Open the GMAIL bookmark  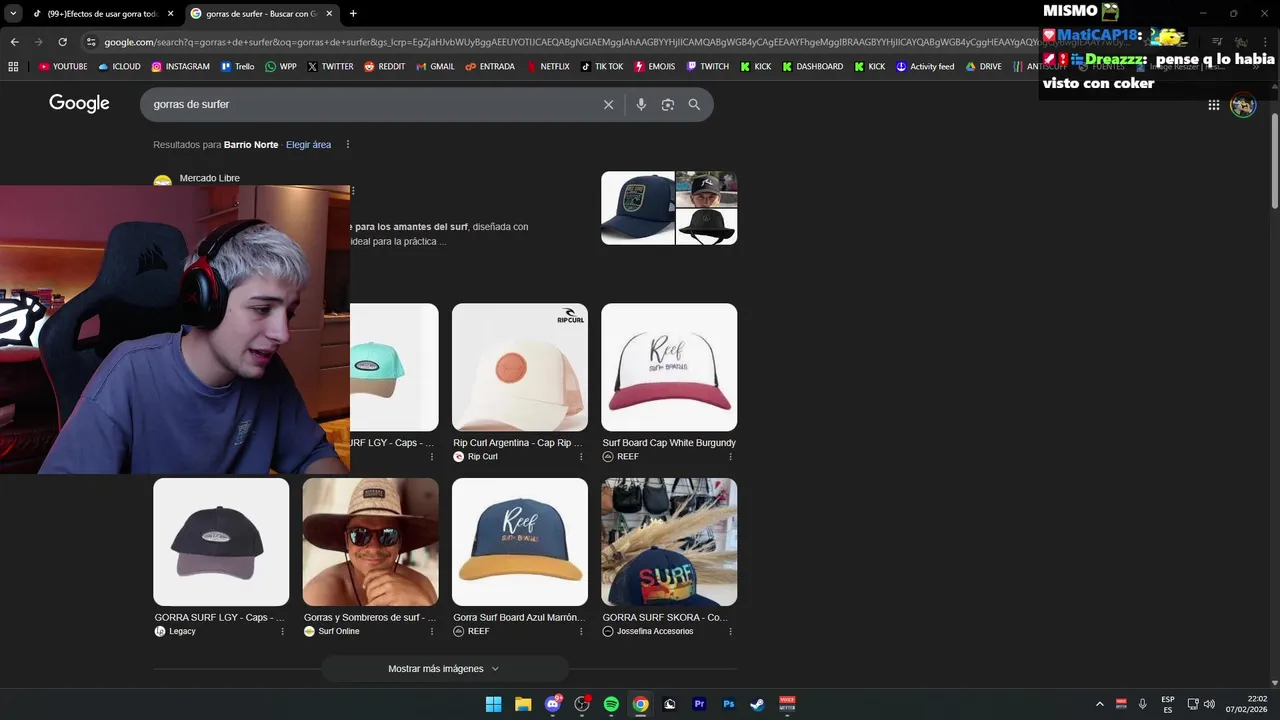tap(435, 66)
